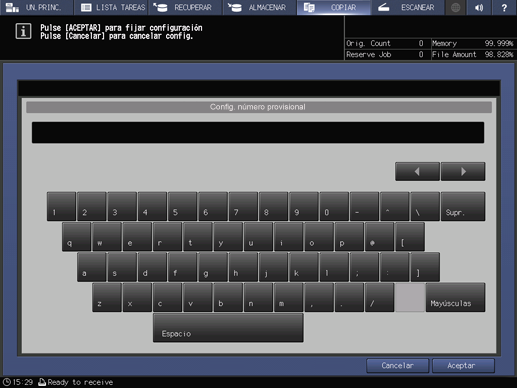Click the globe network icon
517x388 pixels.
tap(455, 7)
